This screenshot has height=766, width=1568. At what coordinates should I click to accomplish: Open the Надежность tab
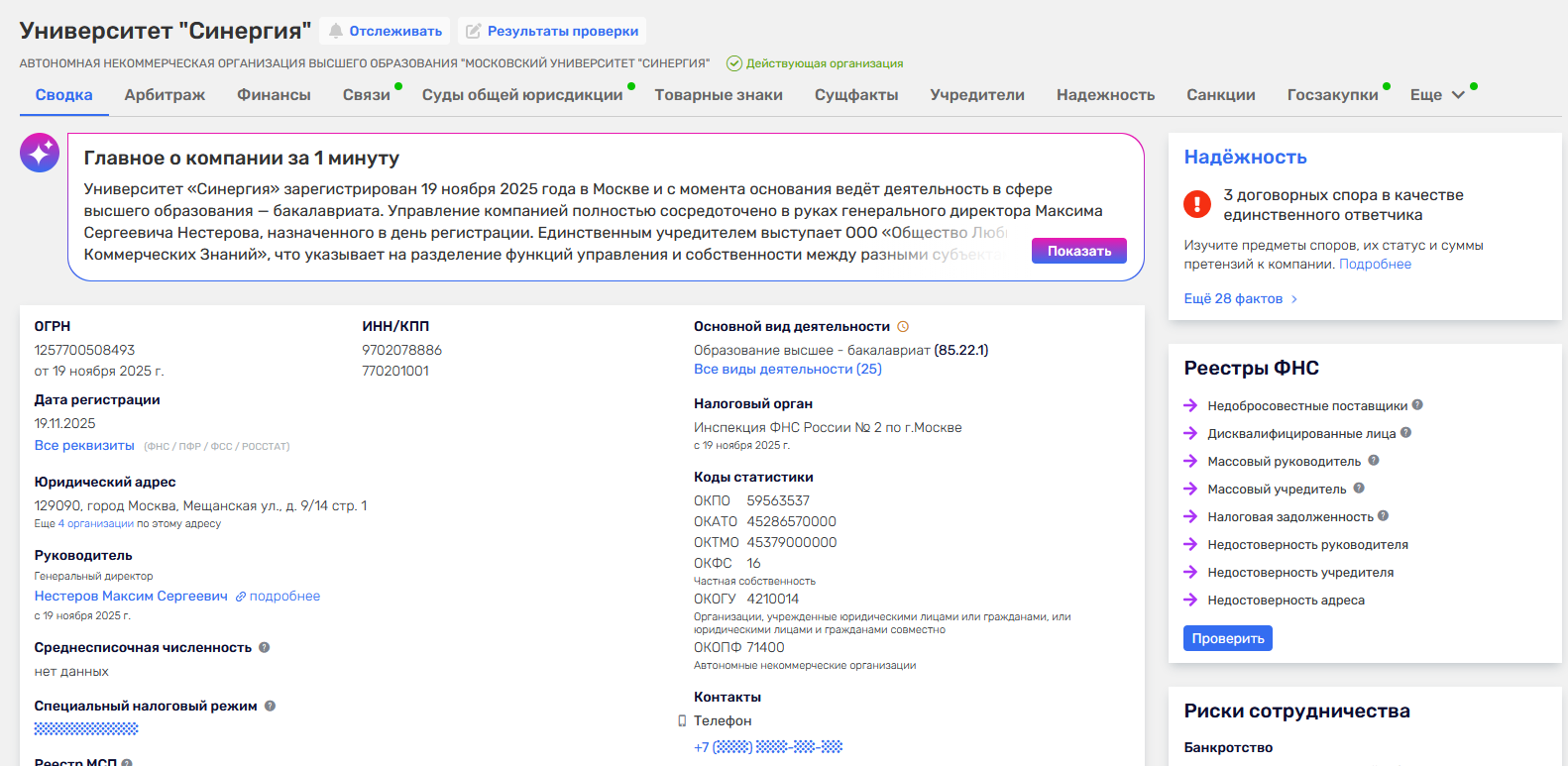1105,95
